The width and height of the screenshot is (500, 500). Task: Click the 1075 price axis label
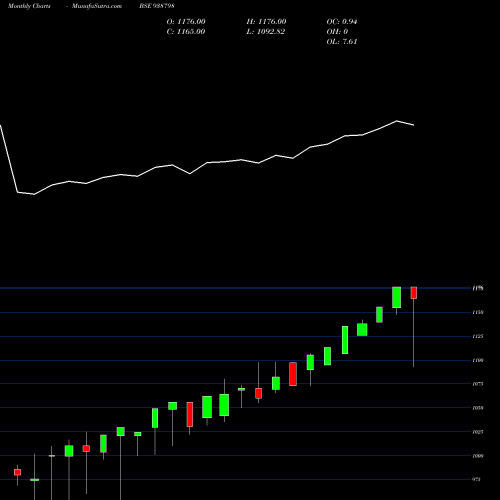pos(478,384)
